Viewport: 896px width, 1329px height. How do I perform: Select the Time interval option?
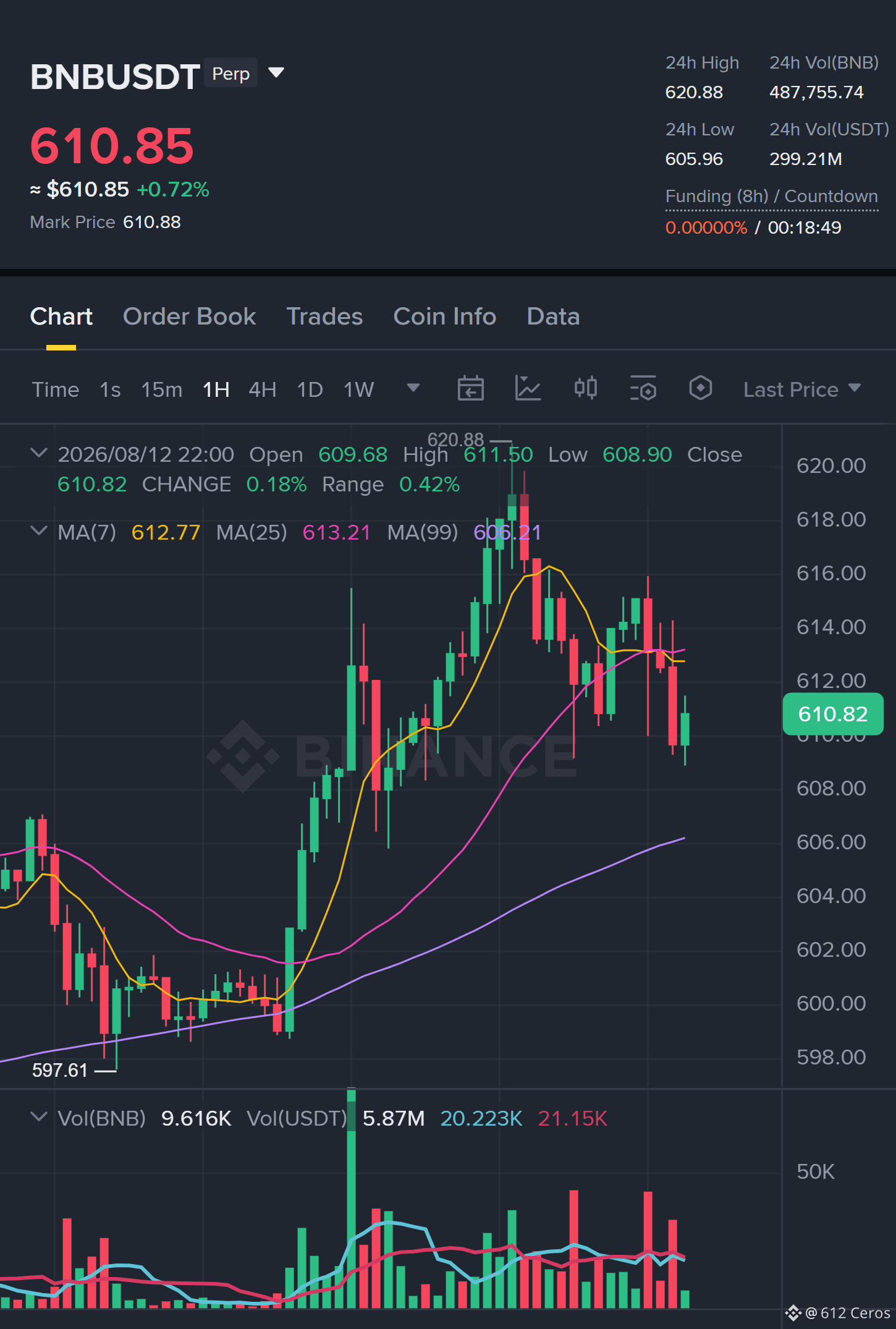click(x=56, y=389)
